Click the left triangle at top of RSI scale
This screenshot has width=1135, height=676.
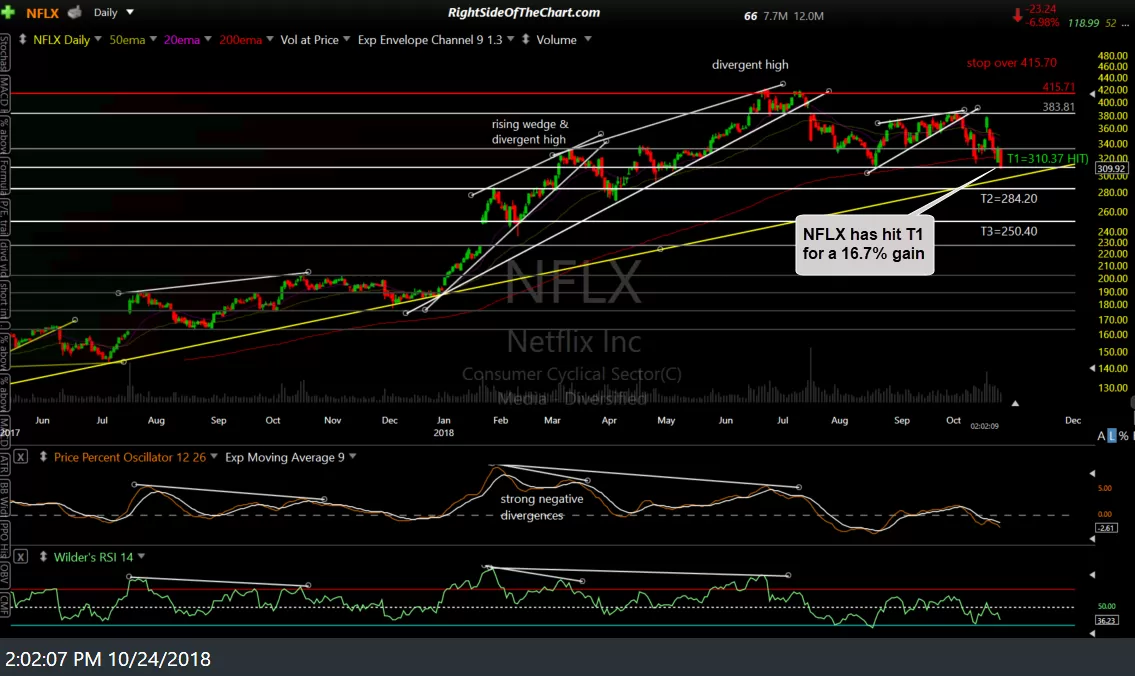pyautogui.click(x=1092, y=575)
